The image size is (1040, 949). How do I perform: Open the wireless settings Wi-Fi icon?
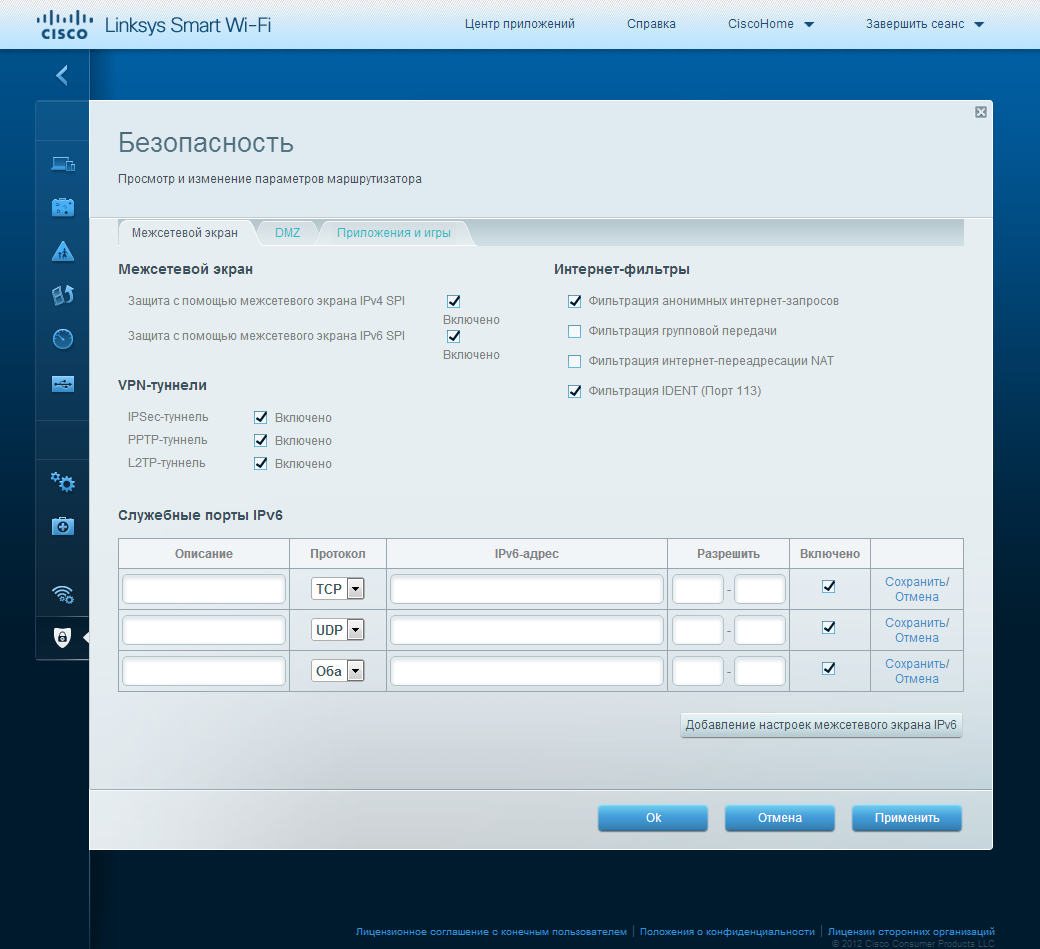63,594
